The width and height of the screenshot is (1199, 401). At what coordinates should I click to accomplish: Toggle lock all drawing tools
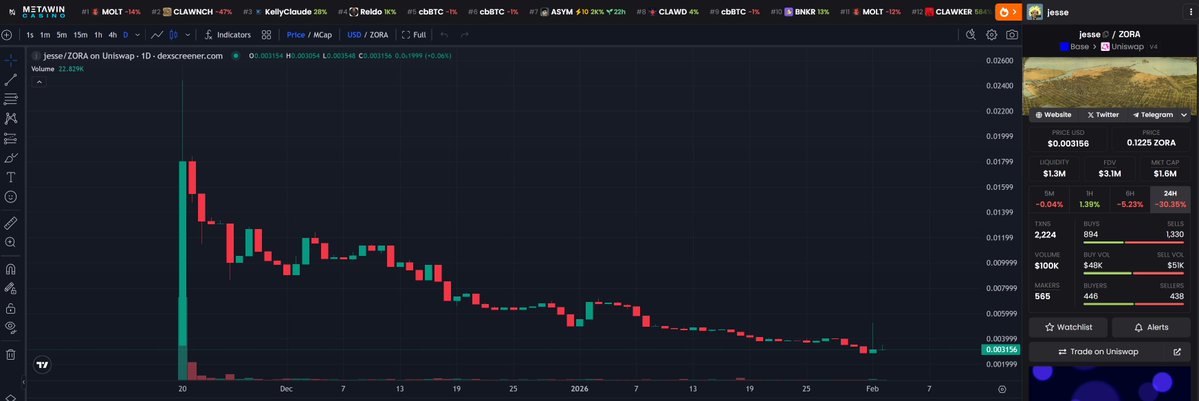coord(11,308)
